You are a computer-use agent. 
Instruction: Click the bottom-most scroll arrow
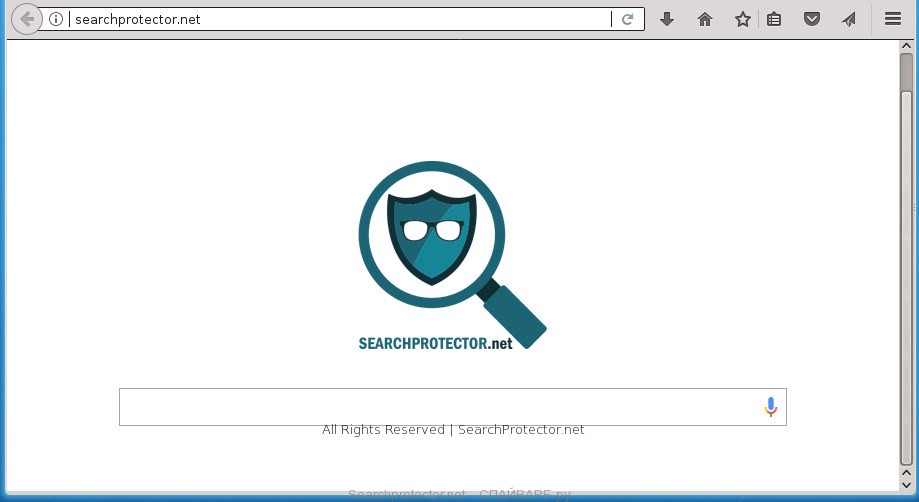click(x=906, y=485)
